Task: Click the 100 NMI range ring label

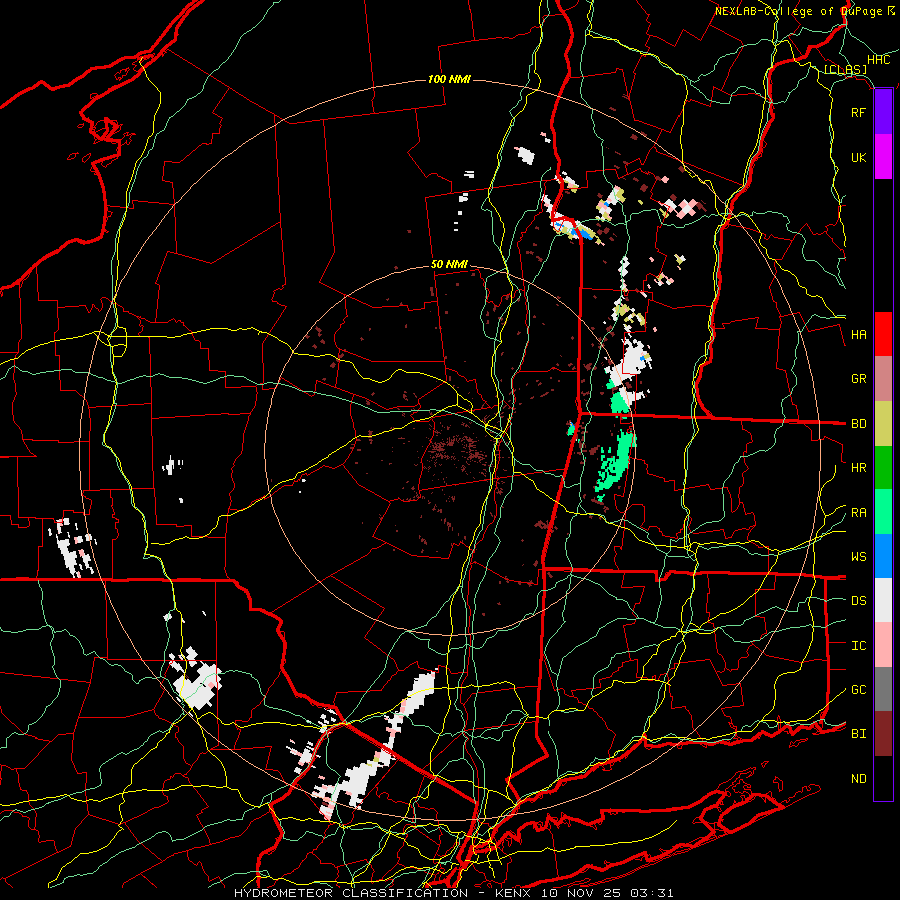Action: tap(449, 79)
